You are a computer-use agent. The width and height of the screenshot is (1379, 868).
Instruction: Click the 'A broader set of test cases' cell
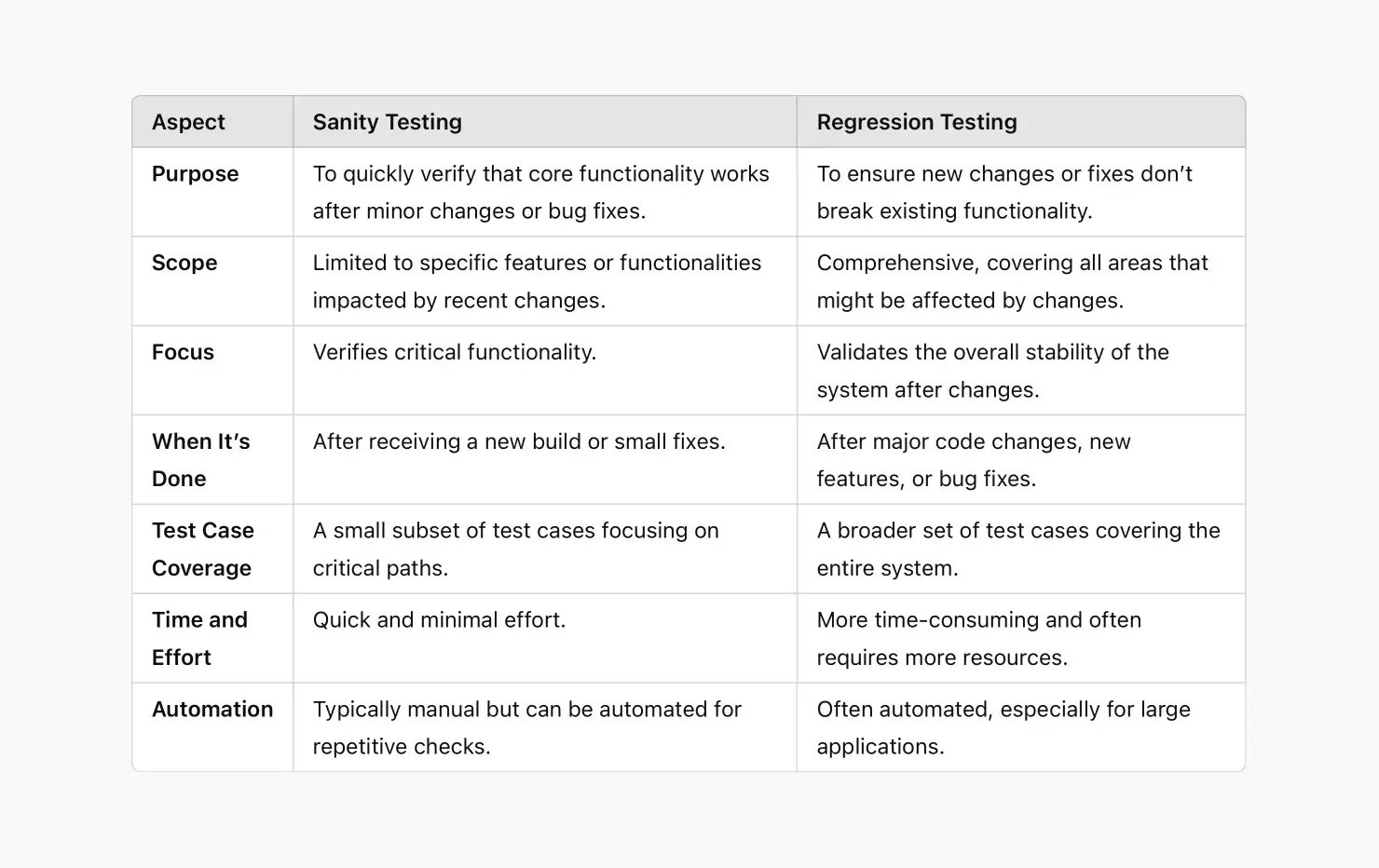tap(1017, 549)
